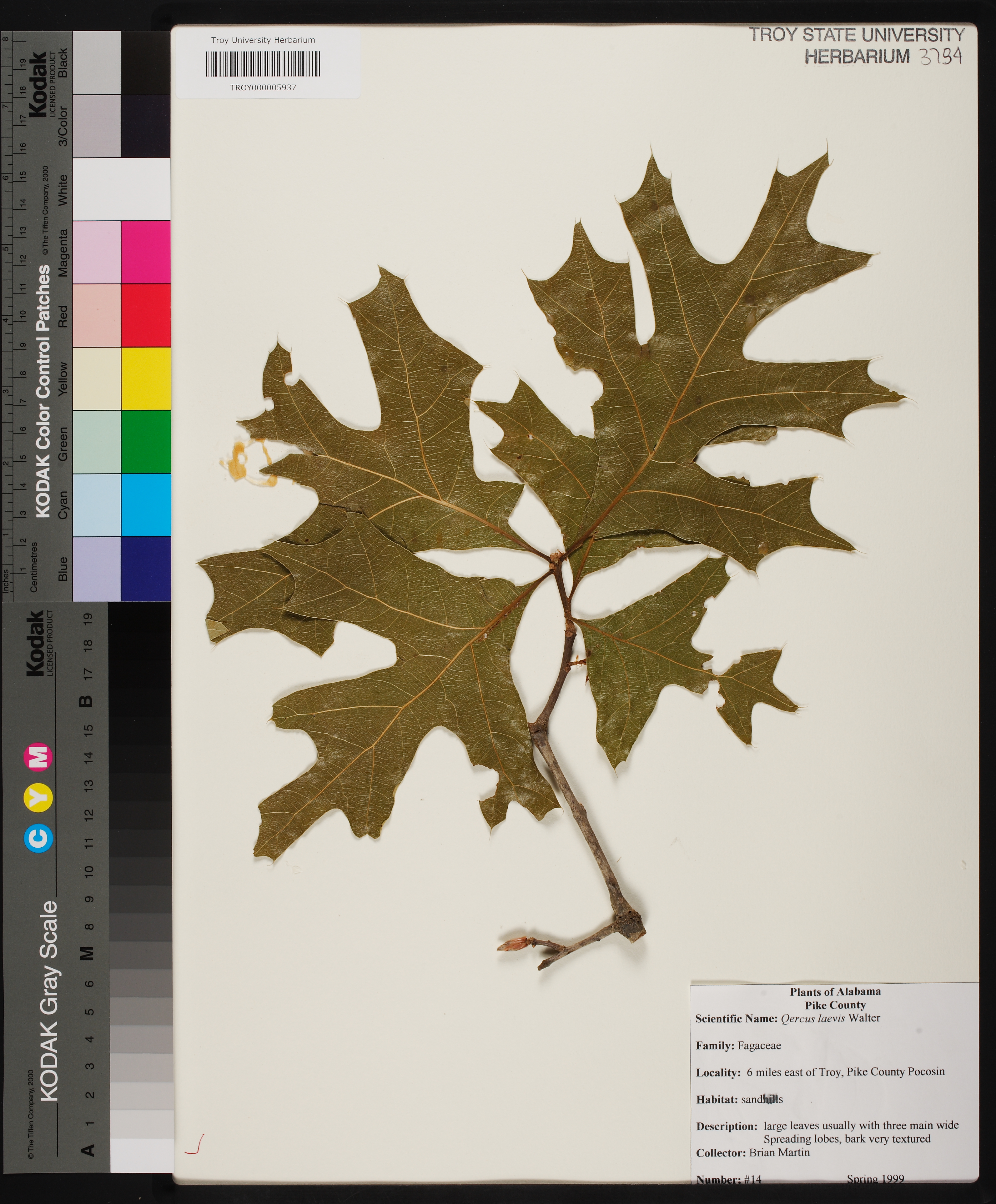This screenshot has width=996, height=1204.
Task: Click the saturated yellow color patch
Action: tap(146, 379)
